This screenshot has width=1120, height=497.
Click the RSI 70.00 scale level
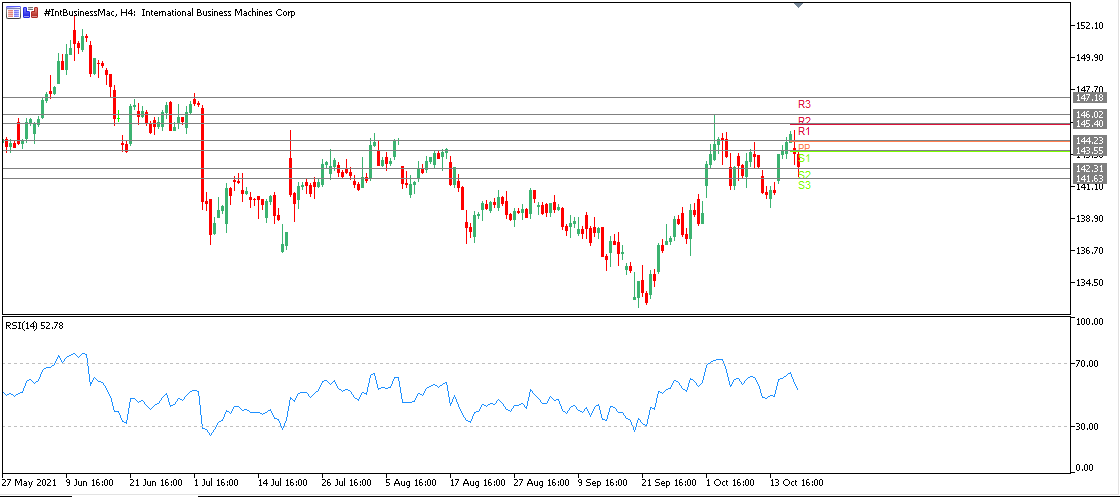[x=1086, y=364]
